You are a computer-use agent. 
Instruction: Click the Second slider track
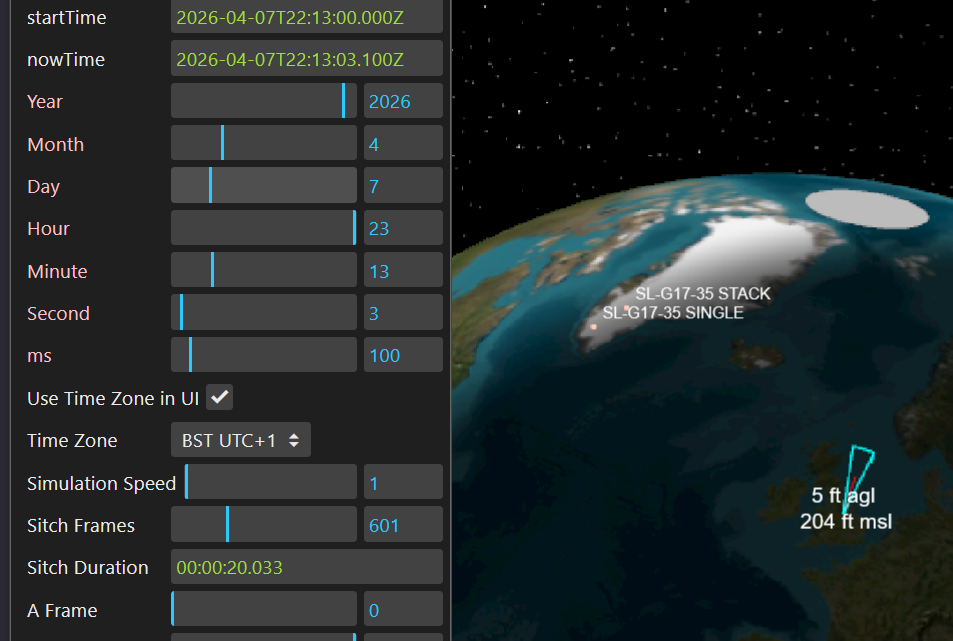click(264, 313)
